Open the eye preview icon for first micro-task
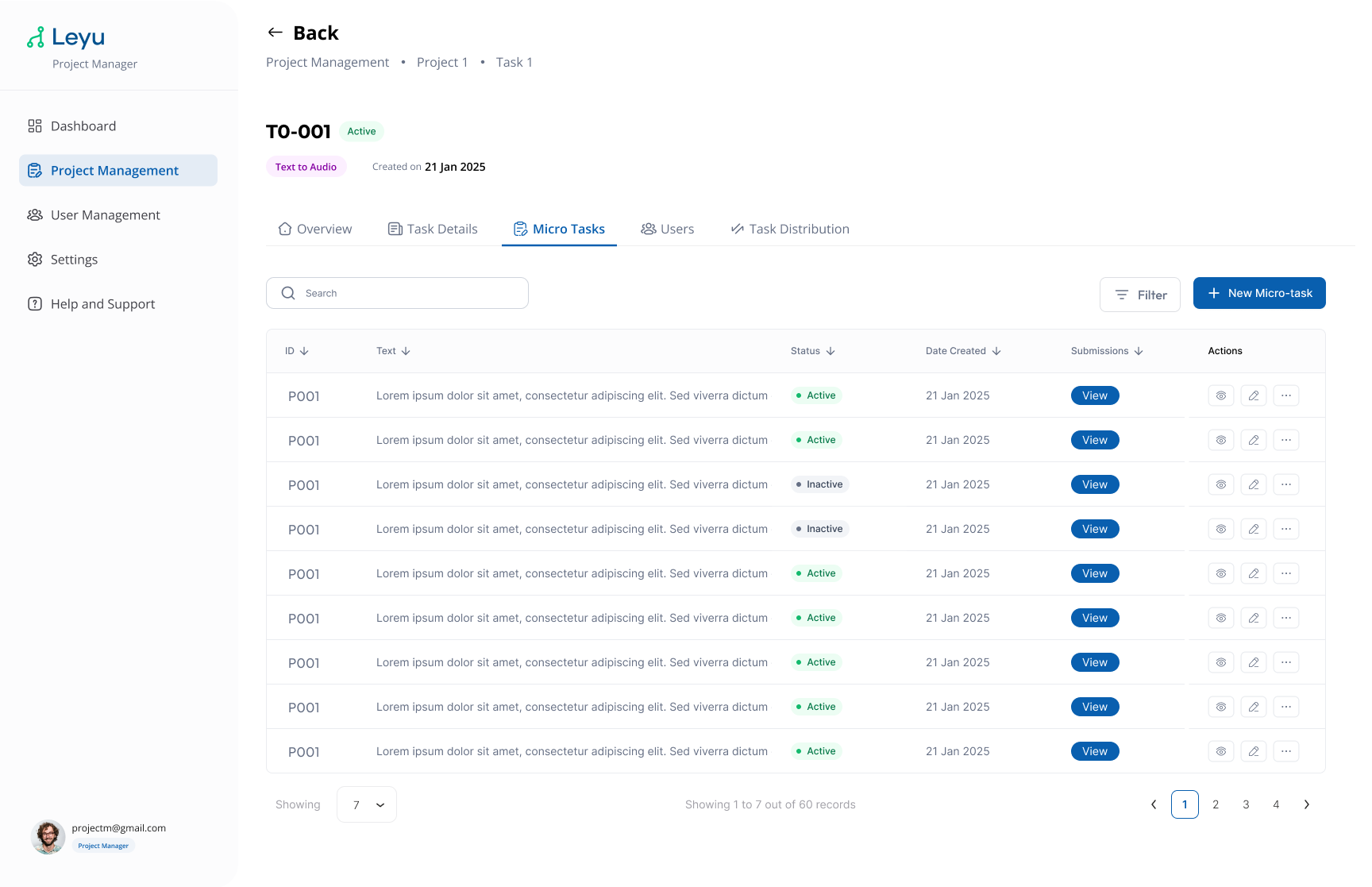Image resolution: width=1372 pixels, height=887 pixels. (1220, 395)
